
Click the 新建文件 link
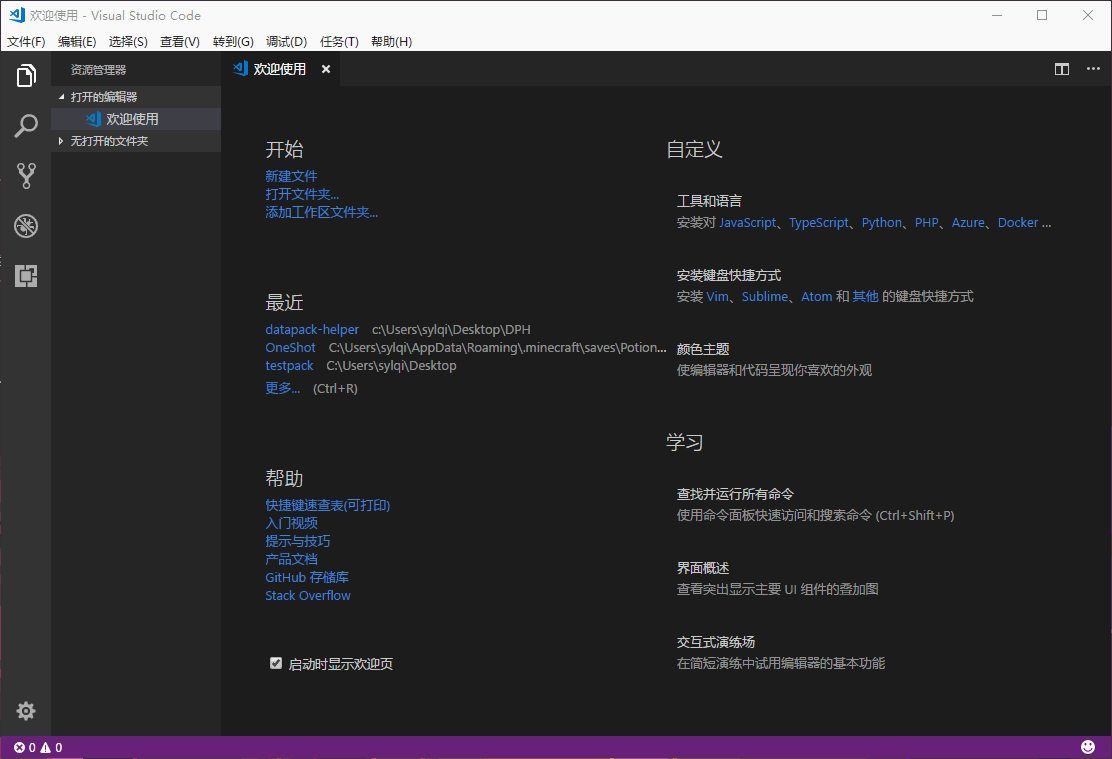pyautogui.click(x=291, y=176)
